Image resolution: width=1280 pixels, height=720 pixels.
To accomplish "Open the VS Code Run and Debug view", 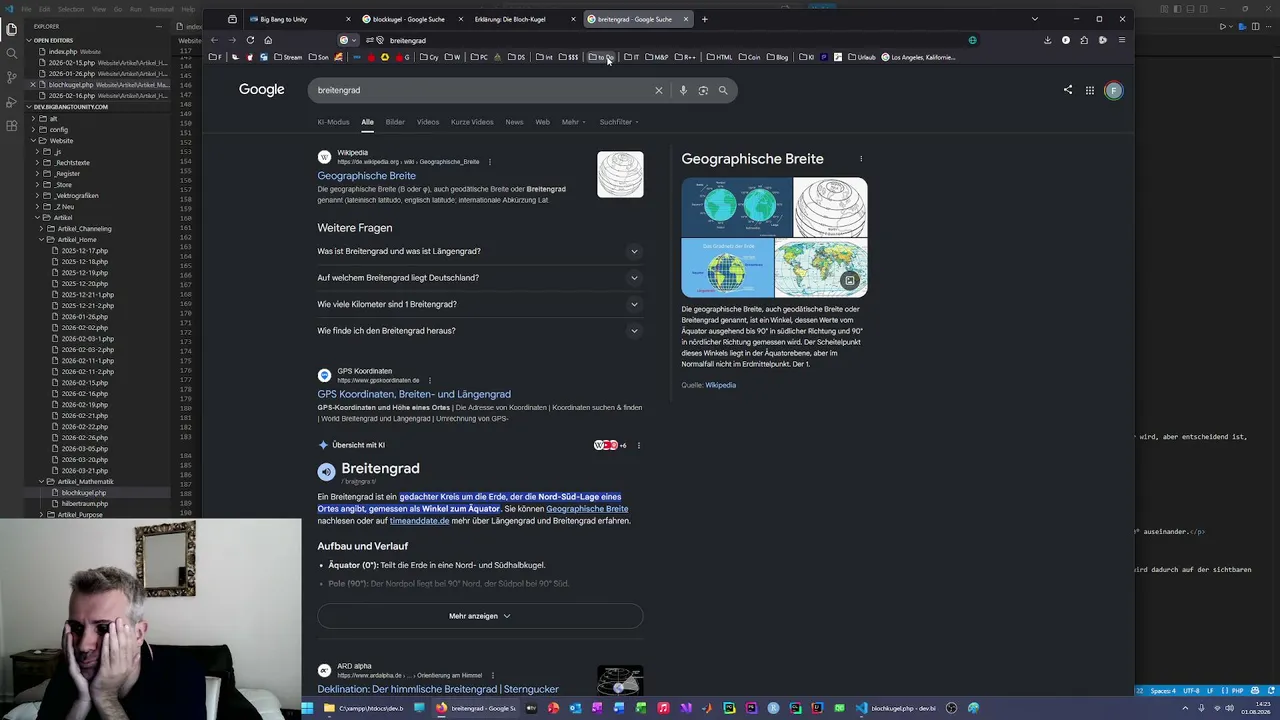I will click(11, 102).
